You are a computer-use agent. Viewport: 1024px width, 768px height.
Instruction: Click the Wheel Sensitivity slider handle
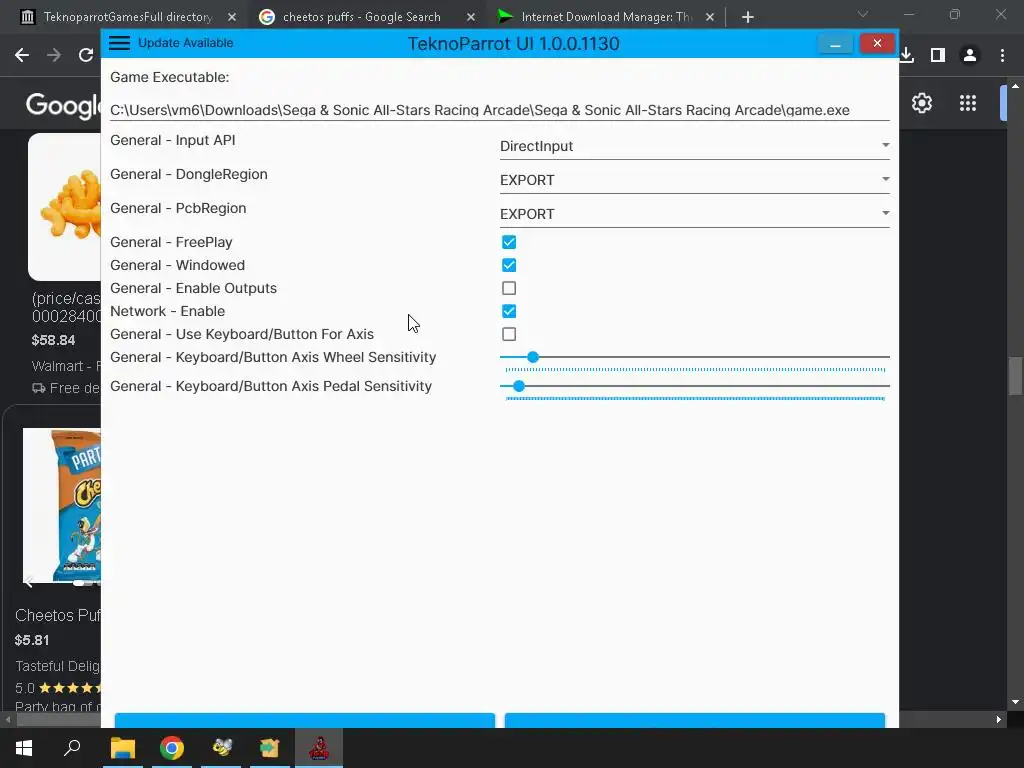tap(533, 357)
